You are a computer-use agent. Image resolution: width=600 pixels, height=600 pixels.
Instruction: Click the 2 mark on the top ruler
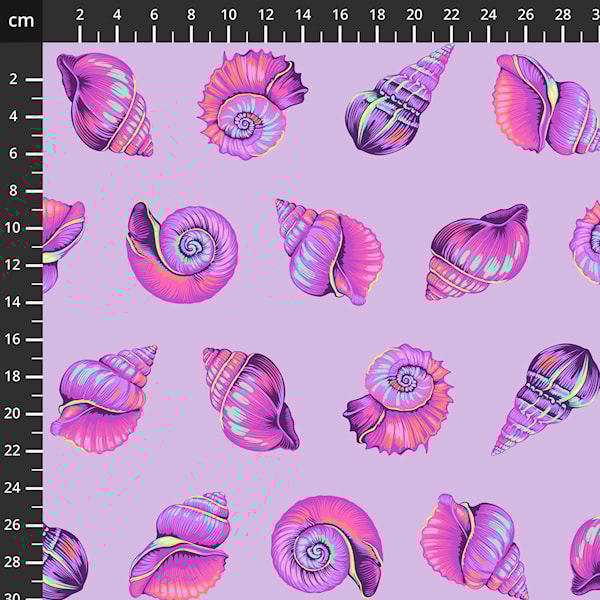[x=80, y=14]
